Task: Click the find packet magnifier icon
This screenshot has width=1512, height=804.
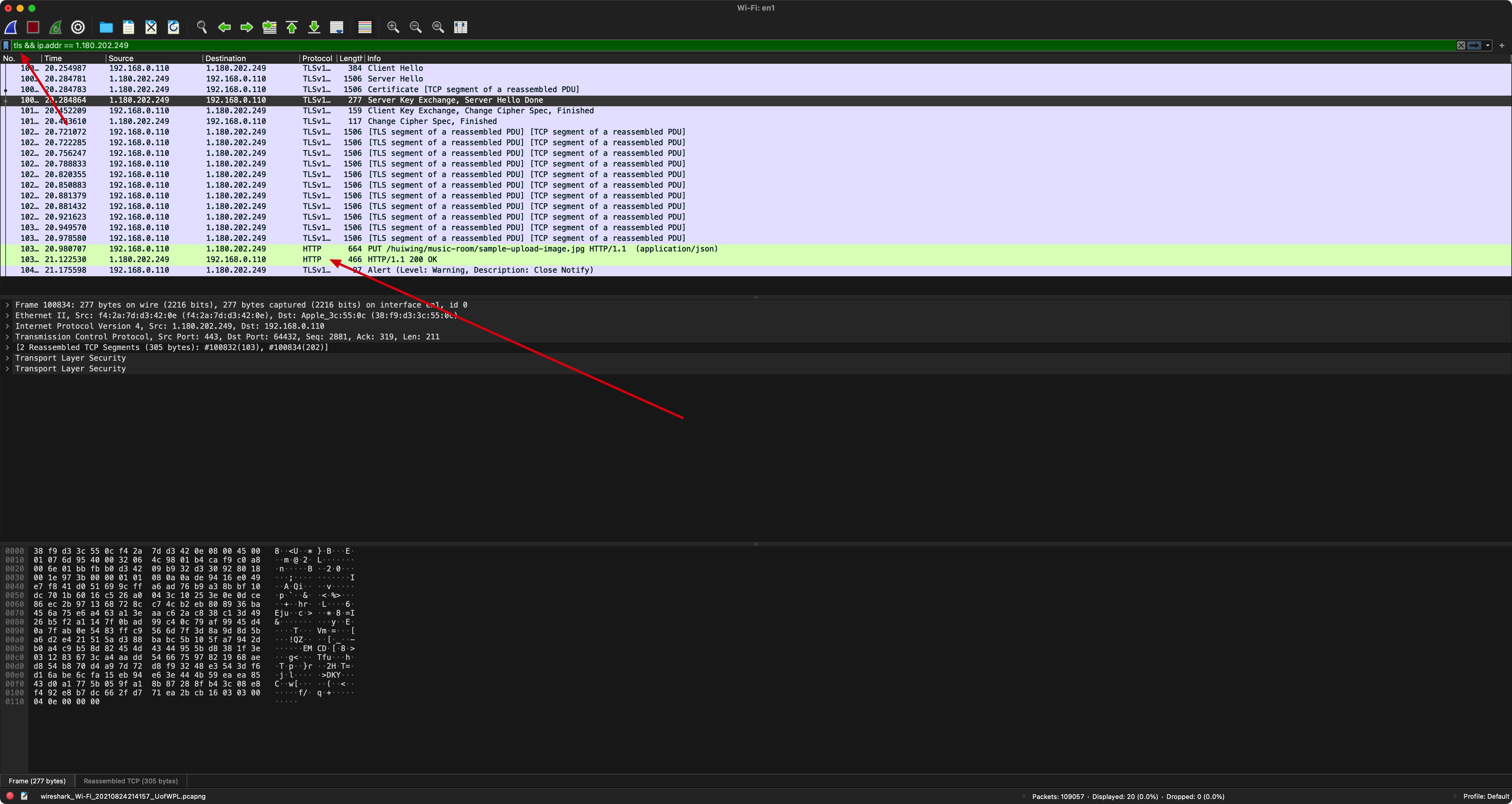Action: (x=201, y=27)
